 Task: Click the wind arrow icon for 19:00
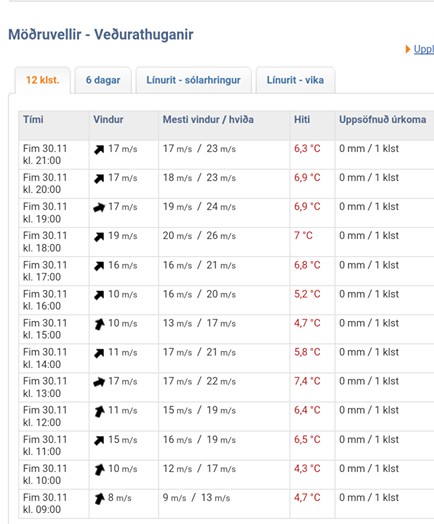(99, 208)
